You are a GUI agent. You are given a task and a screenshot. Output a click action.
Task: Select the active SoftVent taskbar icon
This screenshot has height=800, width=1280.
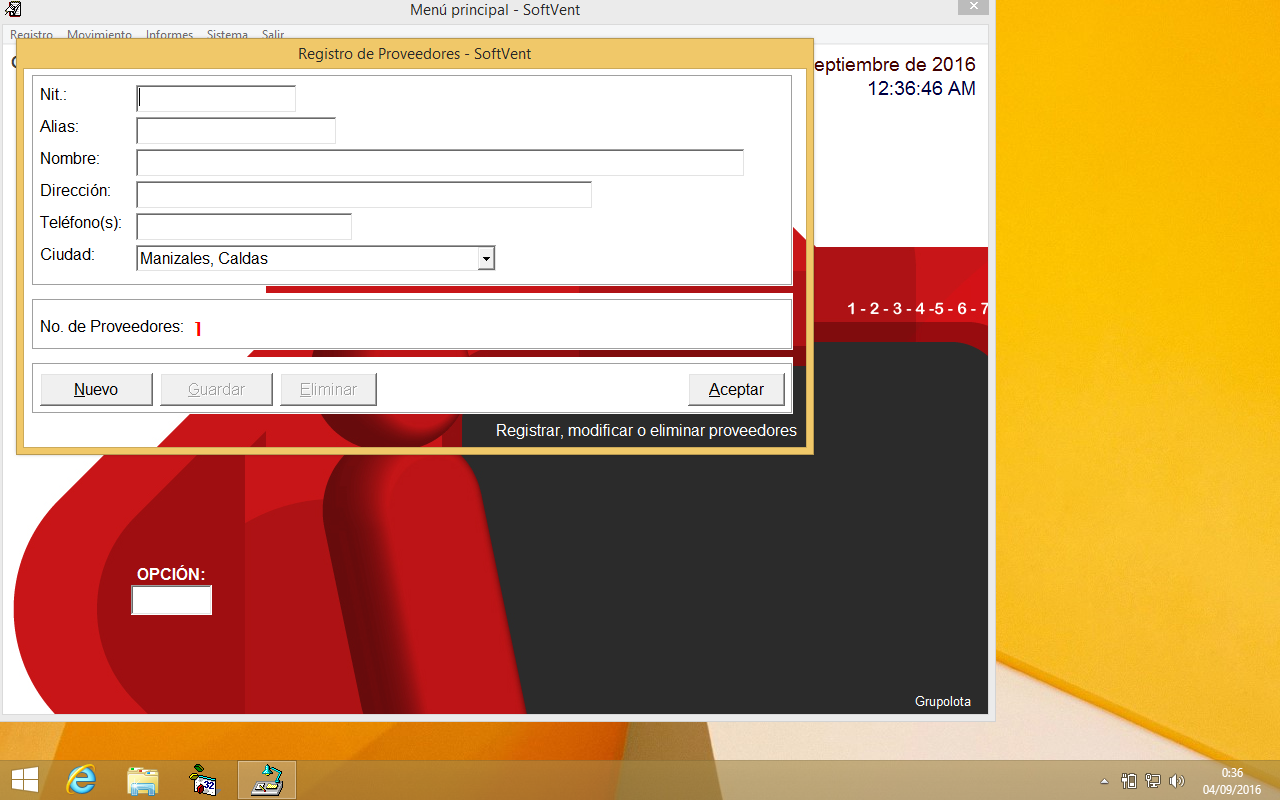[266, 780]
